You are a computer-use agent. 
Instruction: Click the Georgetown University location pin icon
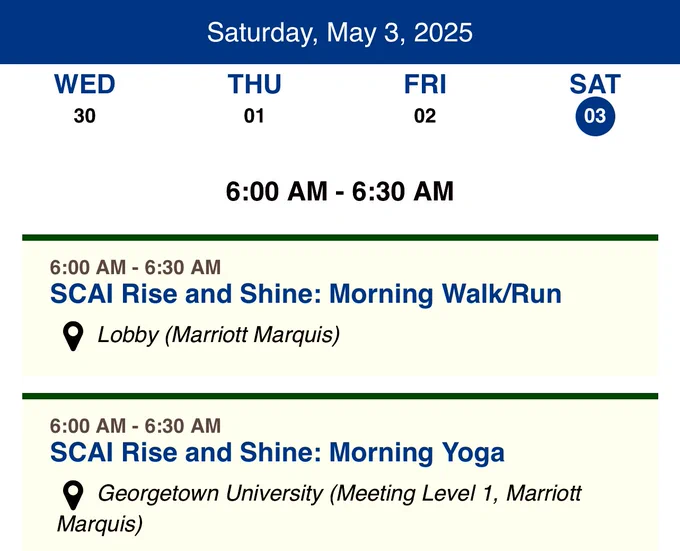pos(73,495)
